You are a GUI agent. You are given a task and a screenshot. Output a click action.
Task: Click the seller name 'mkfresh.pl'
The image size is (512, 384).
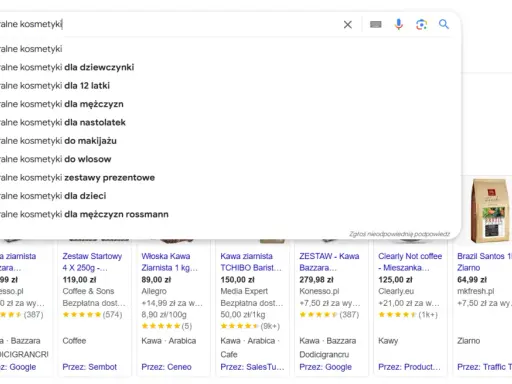[476, 291]
